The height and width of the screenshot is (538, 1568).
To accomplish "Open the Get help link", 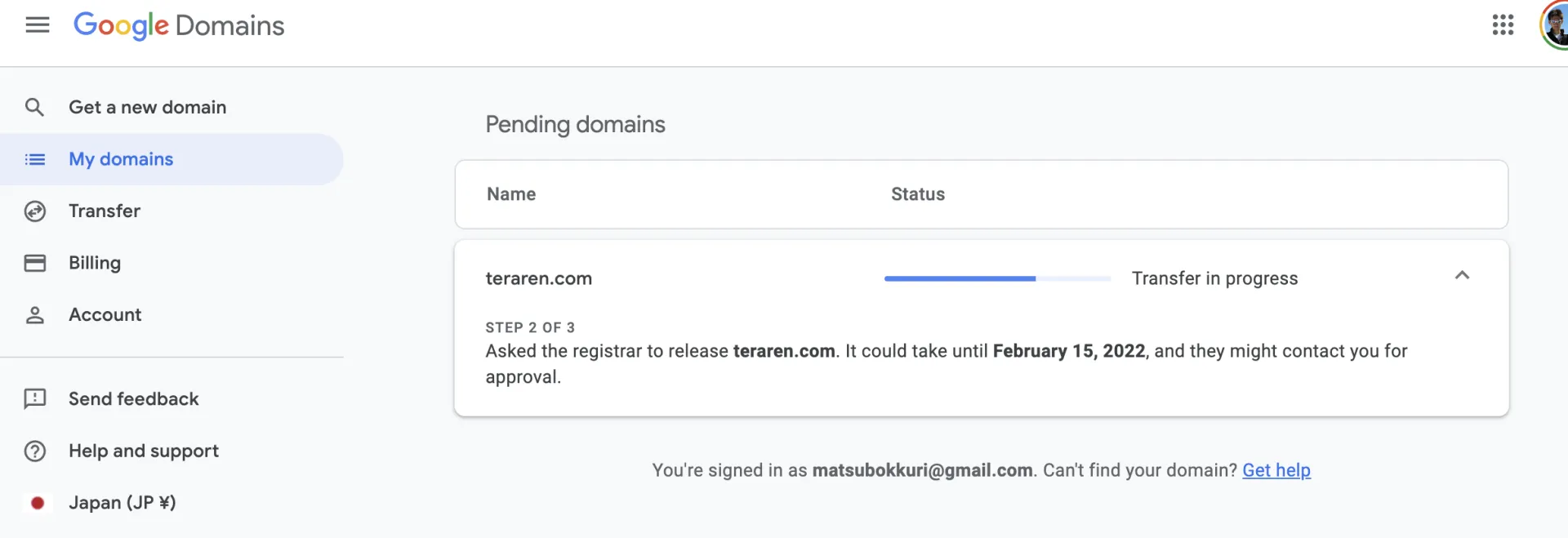I will click(x=1276, y=470).
